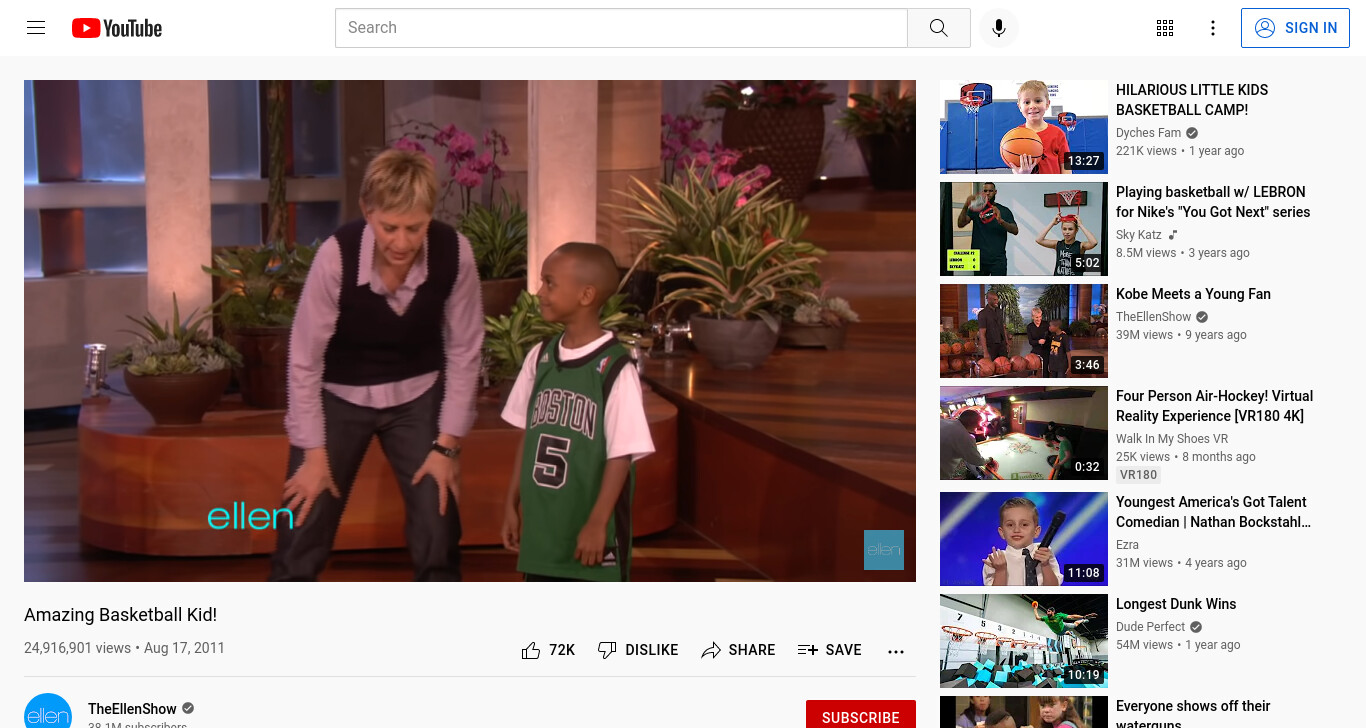Screen dimensions: 1366x728
Task: Open the Dyches Fam channel name
Action: [1148, 133]
